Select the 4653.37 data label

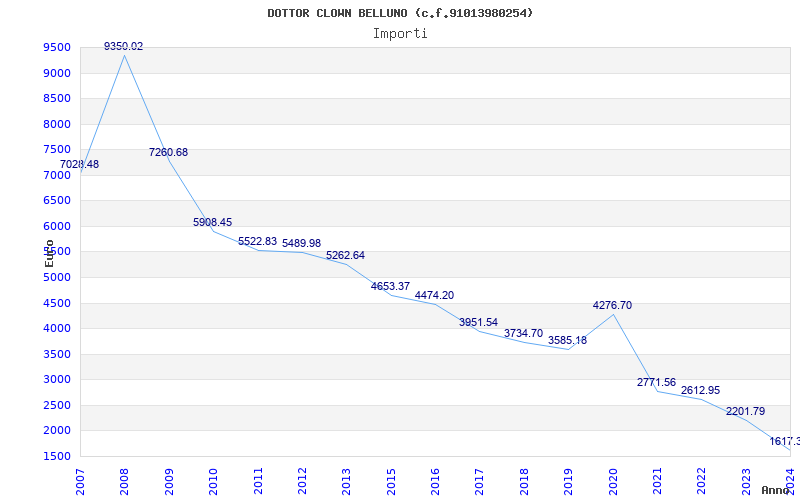pos(390,286)
